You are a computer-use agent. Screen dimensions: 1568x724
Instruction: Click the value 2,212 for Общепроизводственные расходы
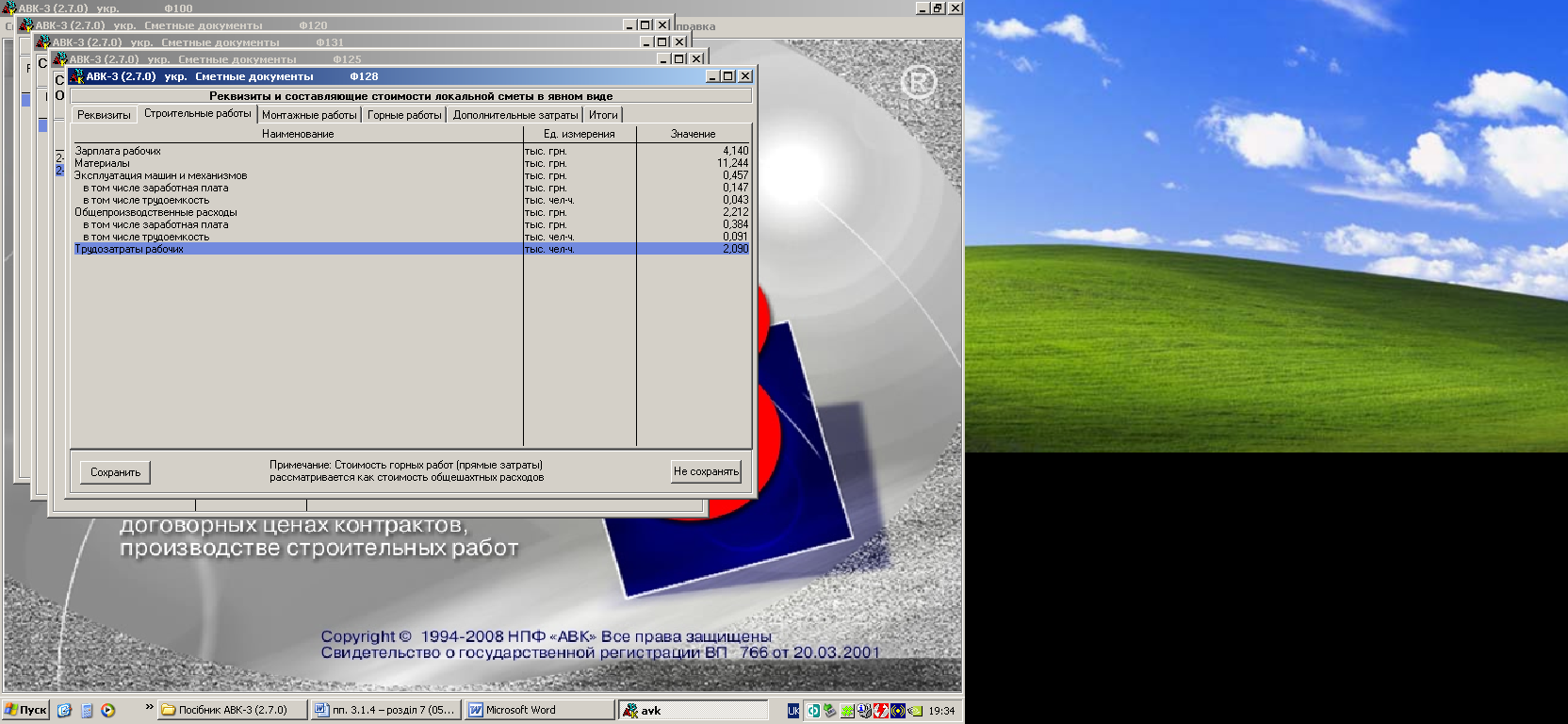click(735, 212)
